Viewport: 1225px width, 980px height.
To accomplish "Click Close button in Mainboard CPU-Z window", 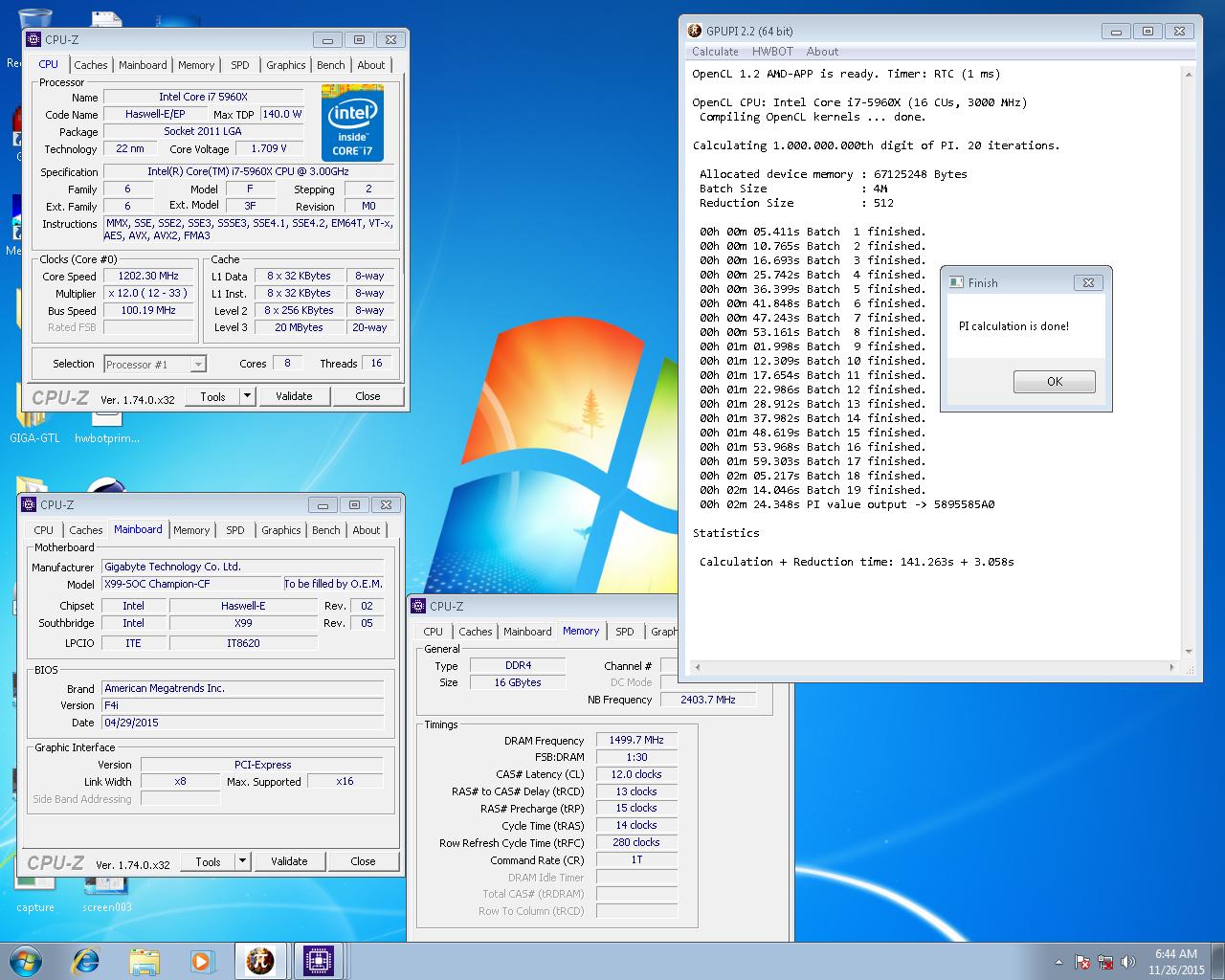I will 363,861.
